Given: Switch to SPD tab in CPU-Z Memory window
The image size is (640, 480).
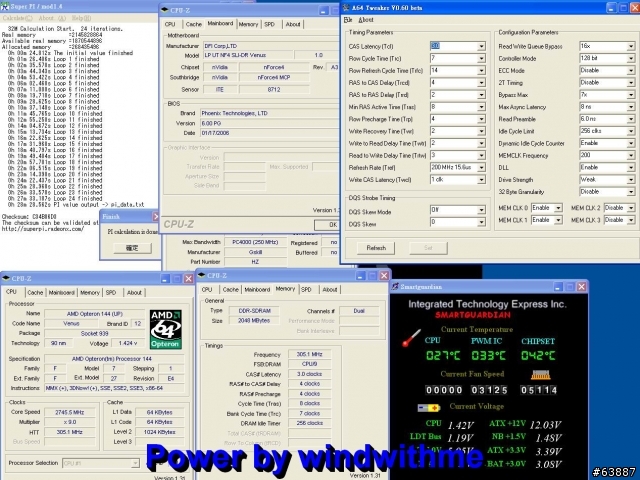Looking at the screenshot, I should point(306,289).
